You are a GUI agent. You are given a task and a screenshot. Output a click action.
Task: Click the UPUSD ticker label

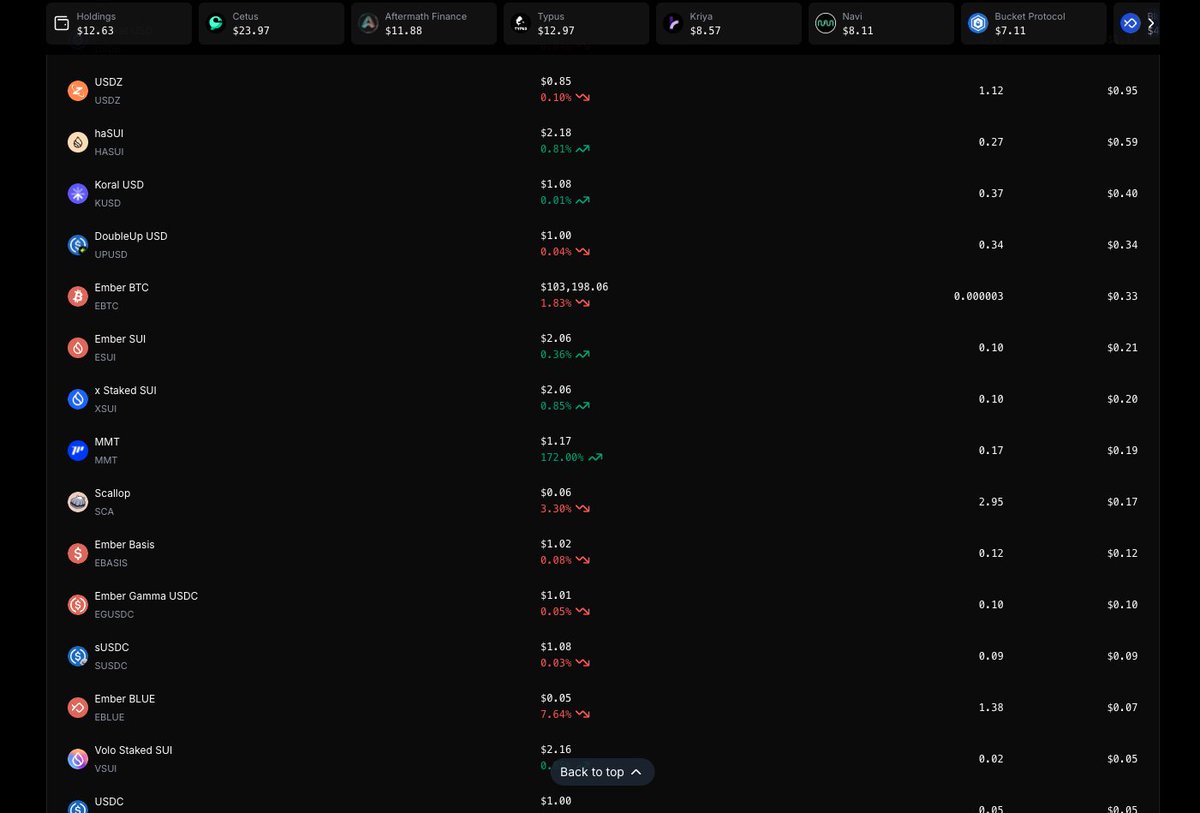point(111,255)
